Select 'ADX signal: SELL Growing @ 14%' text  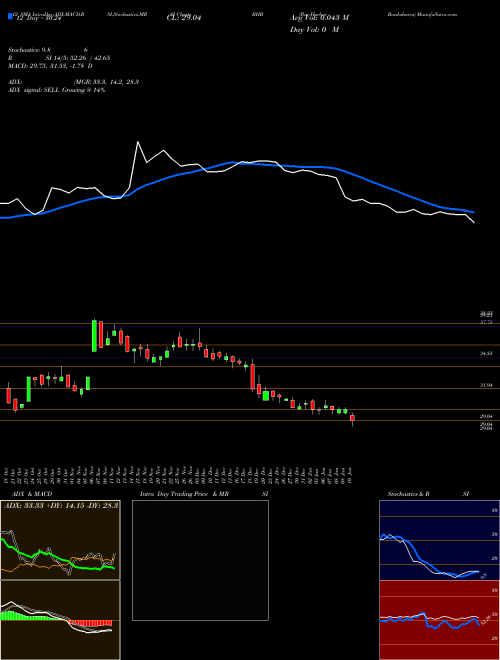[56, 90]
